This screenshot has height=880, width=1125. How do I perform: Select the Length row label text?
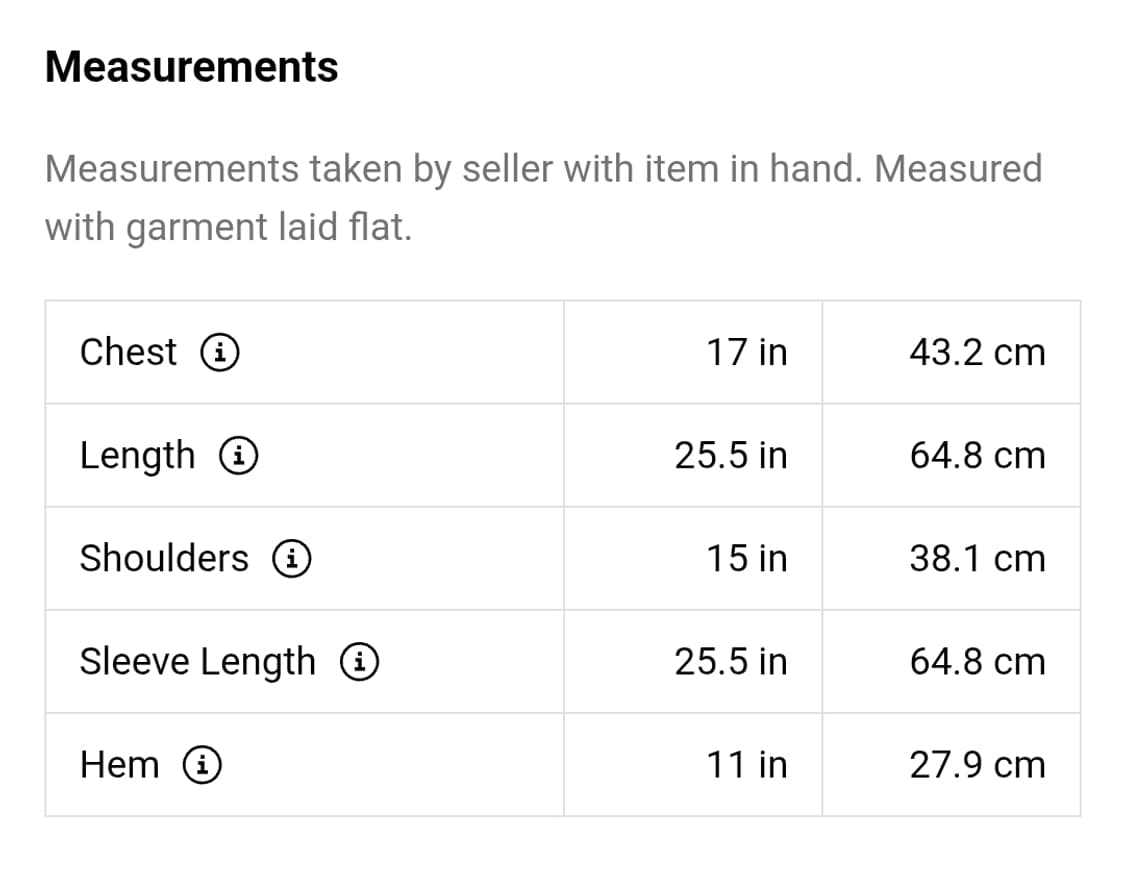(137, 456)
